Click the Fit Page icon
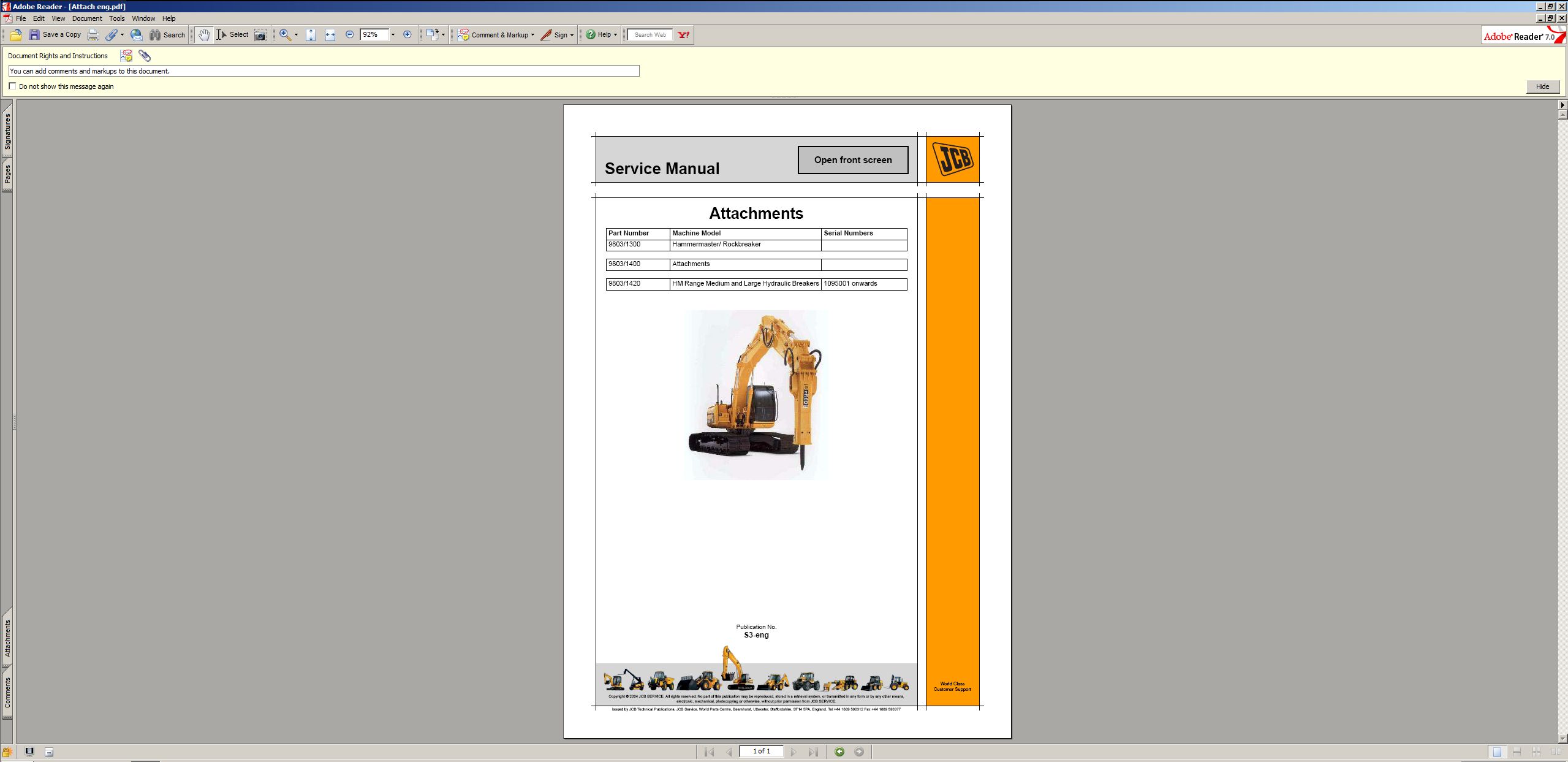The height and width of the screenshot is (762, 1568). (311, 35)
